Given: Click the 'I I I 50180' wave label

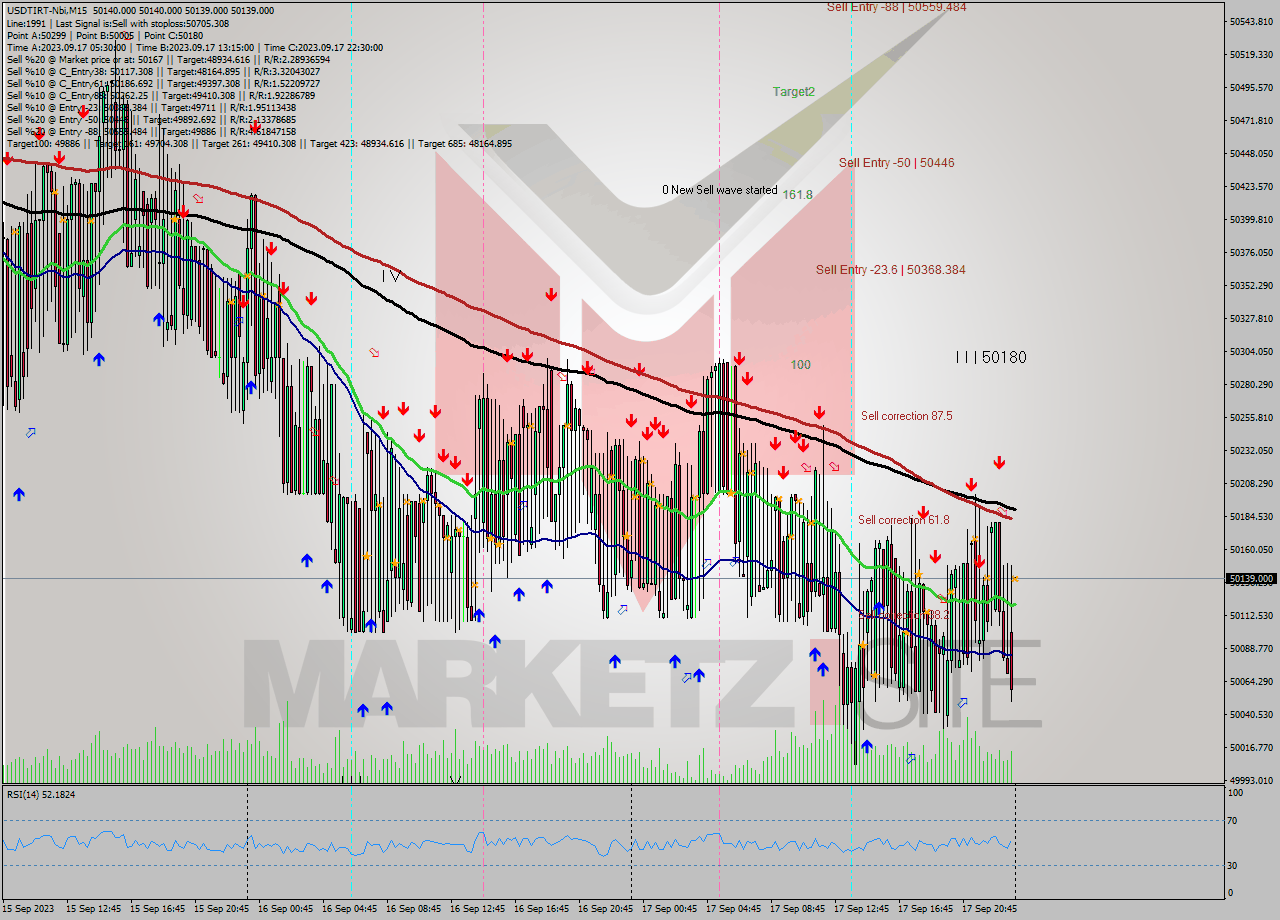Looking at the screenshot, I should click(x=990, y=357).
